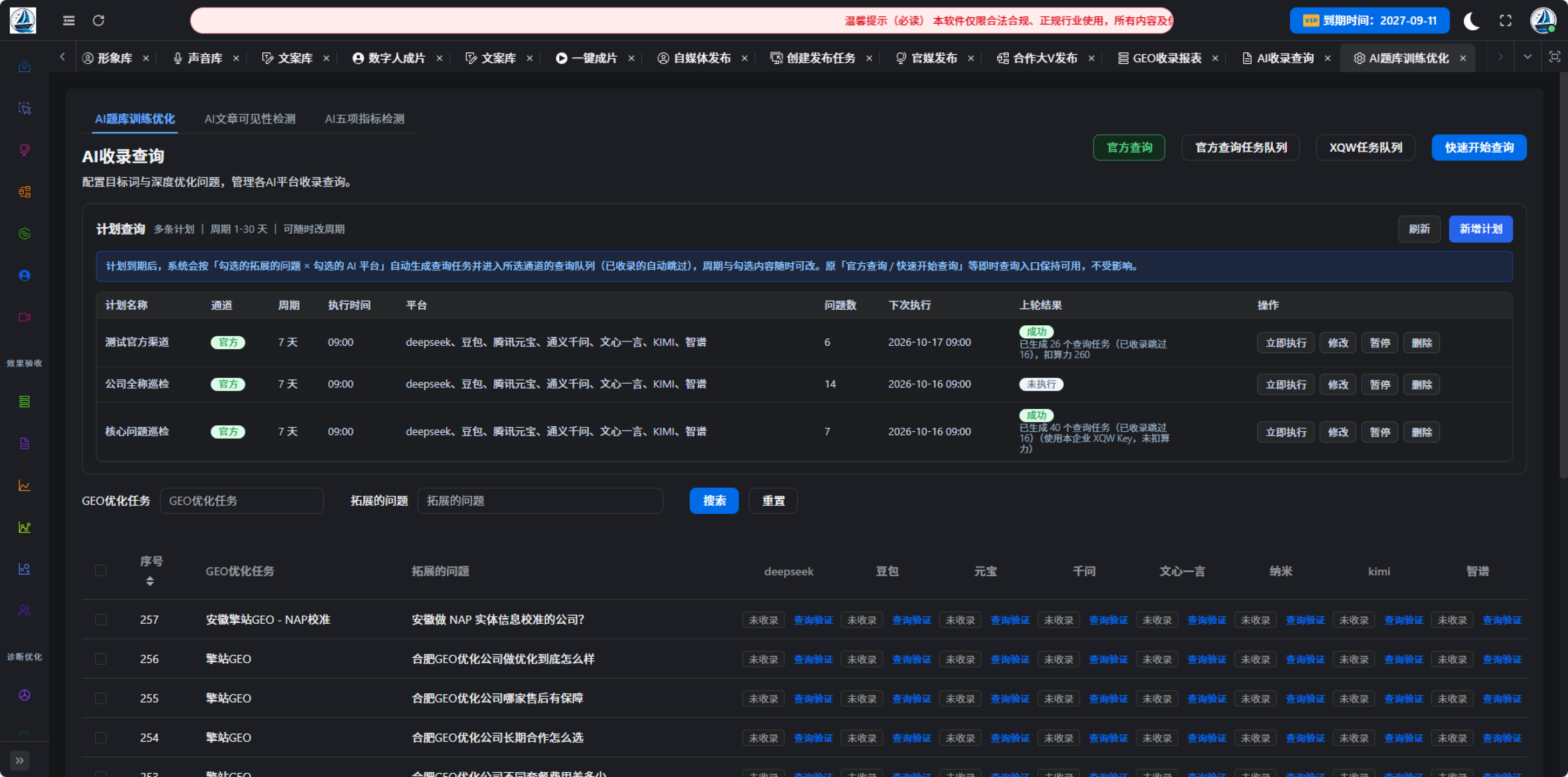Image resolution: width=1568 pixels, height=777 pixels.
Task: Open the purple document sidebar icon
Action: coord(24,444)
